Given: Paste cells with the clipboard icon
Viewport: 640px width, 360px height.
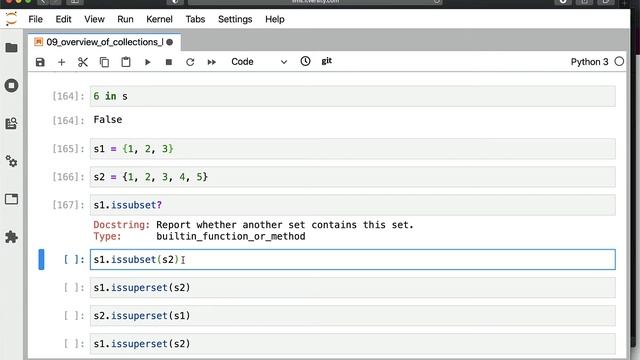Looking at the screenshot, I should pyautogui.click(x=126, y=62).
